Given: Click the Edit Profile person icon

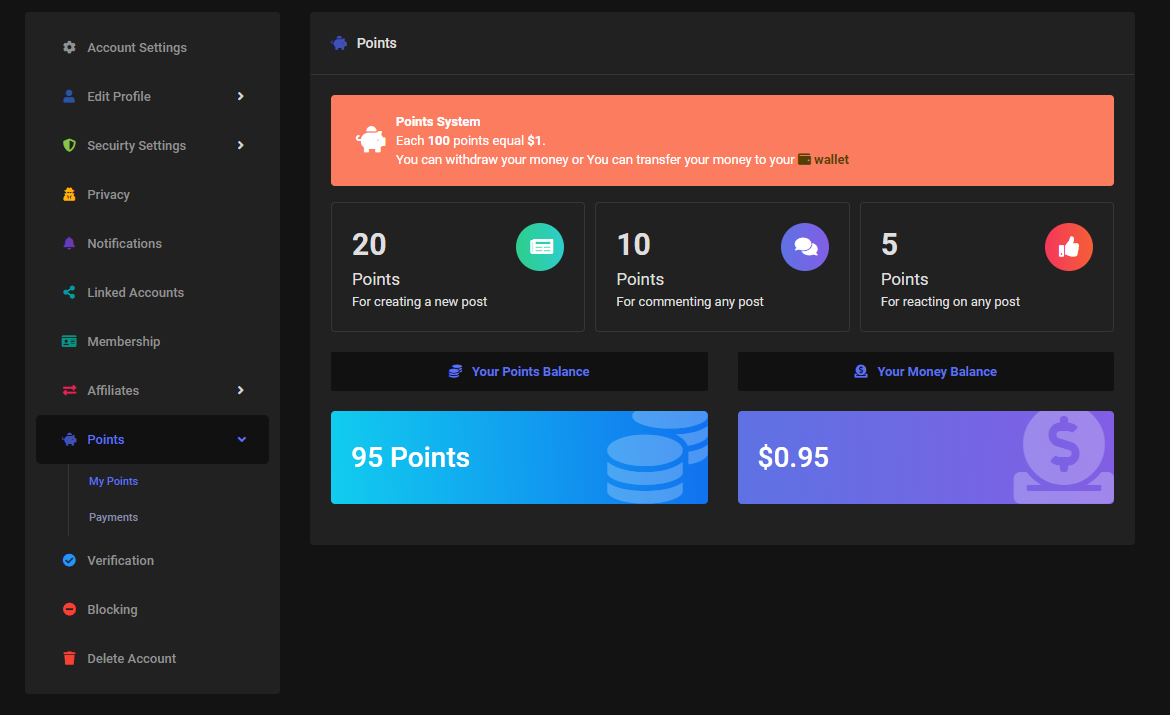Looking at the screenshot, I should tap(69, 96).
